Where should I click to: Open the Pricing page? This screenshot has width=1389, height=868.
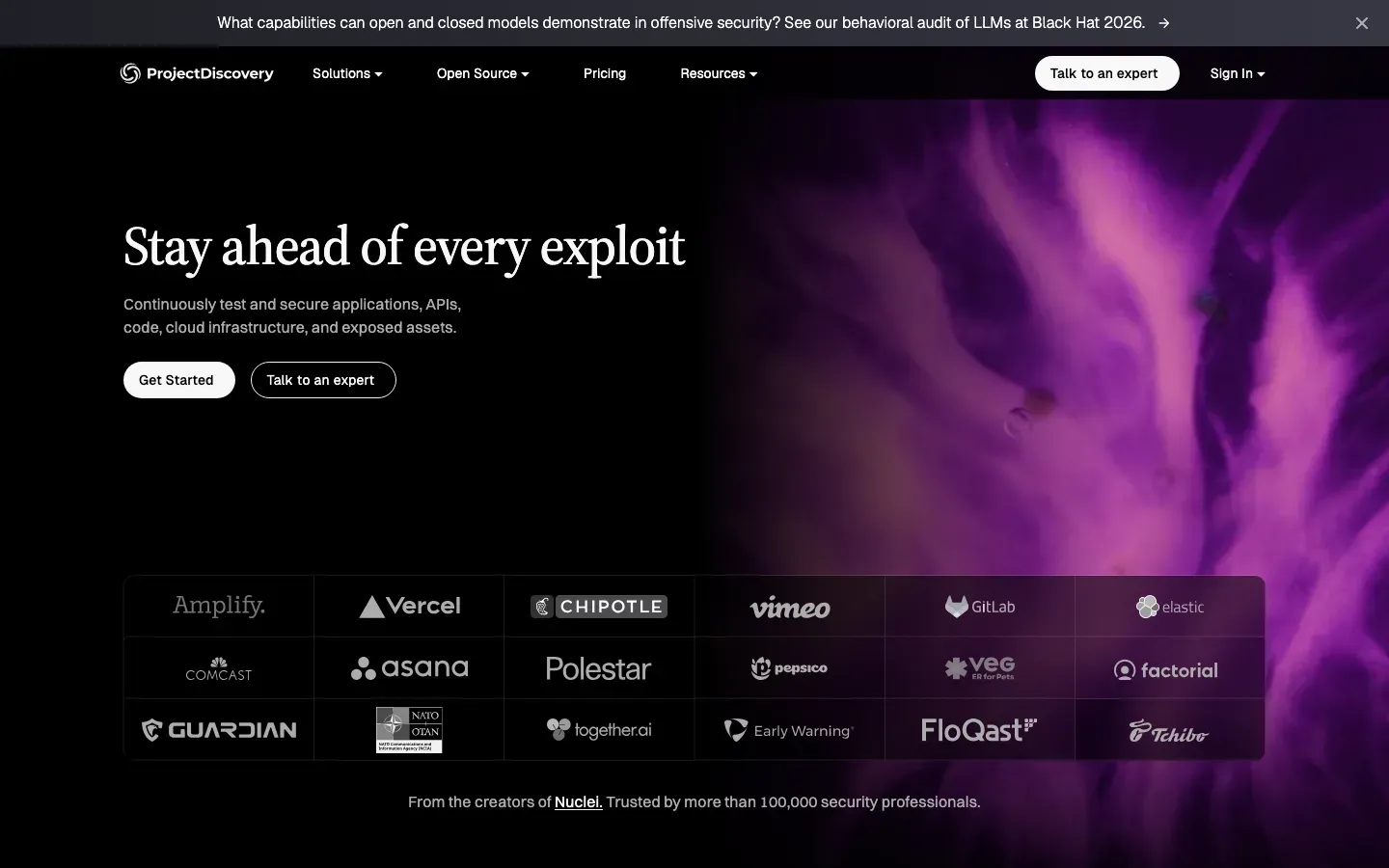point(605,73)
